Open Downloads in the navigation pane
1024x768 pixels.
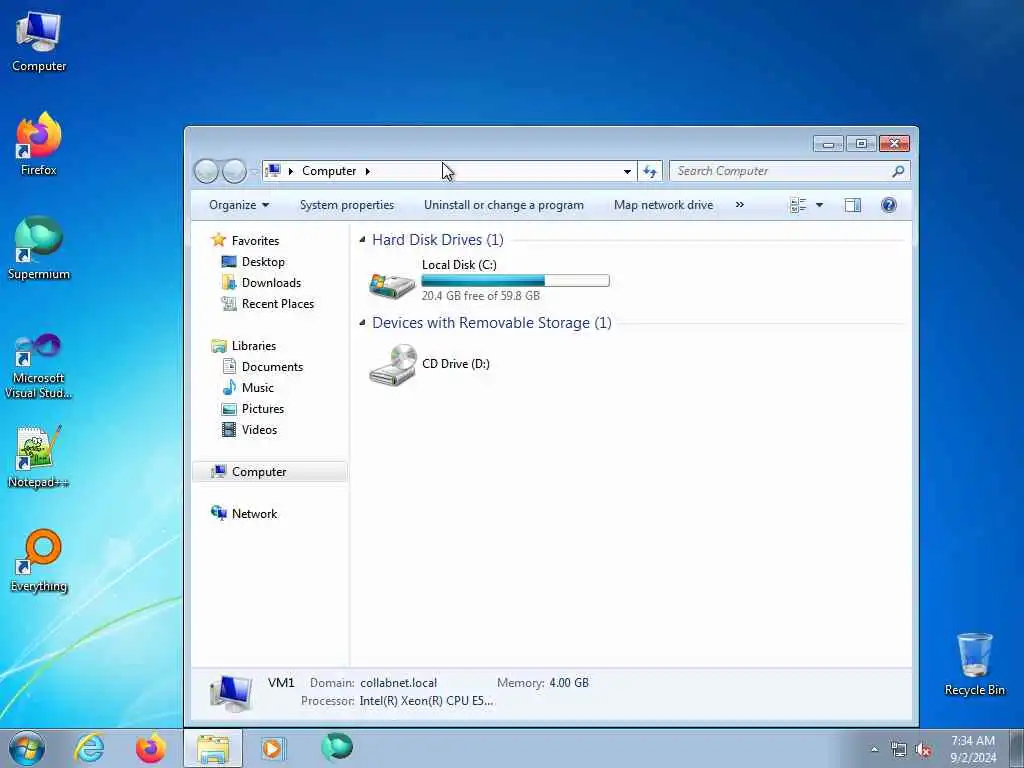click(x=271, y=283)
